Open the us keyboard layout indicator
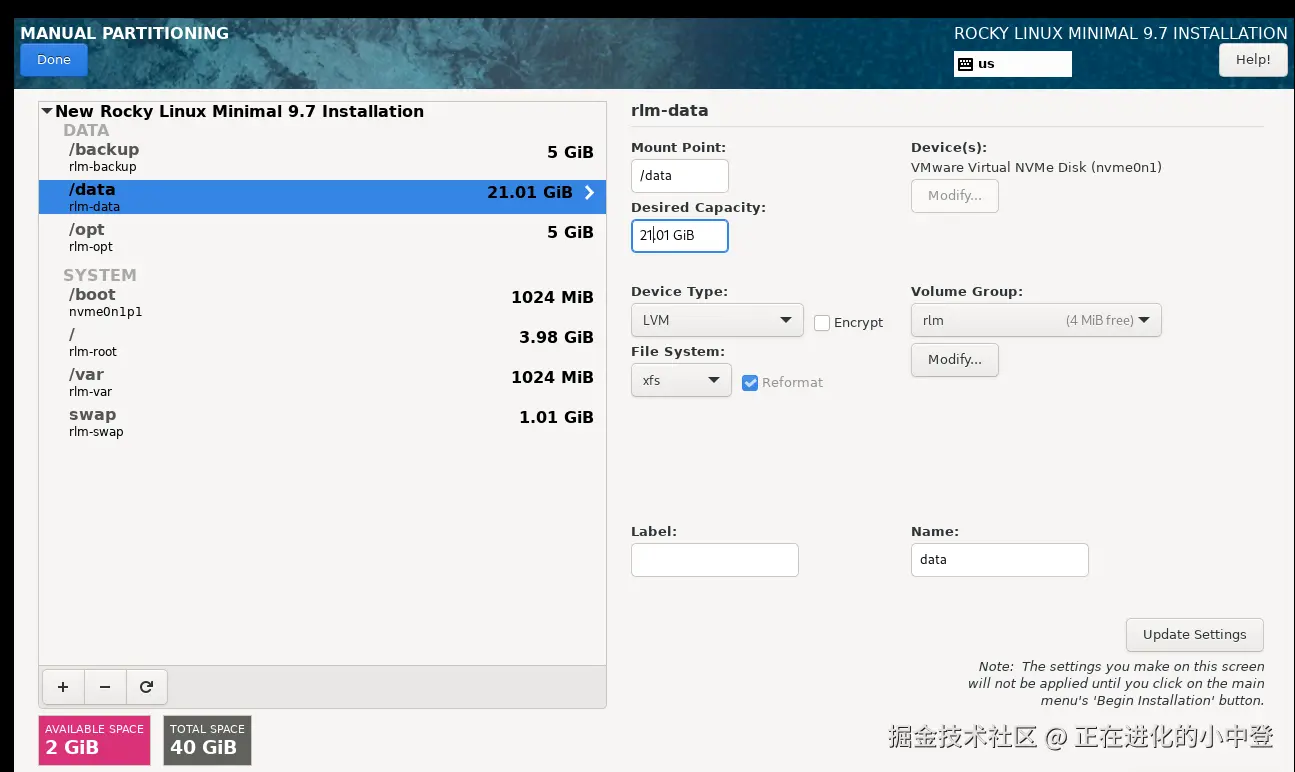 tap(1012, 64)
